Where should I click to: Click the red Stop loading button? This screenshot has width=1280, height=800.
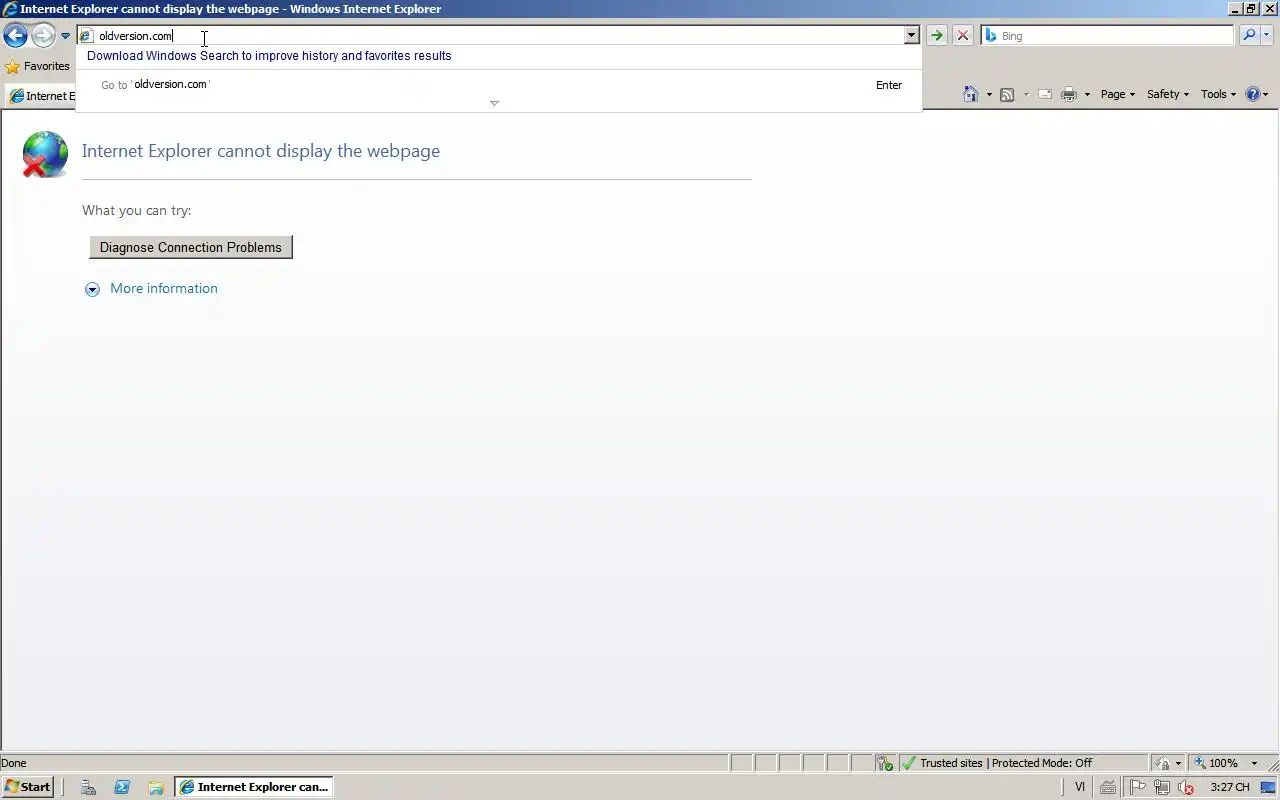tap(963, 36)
